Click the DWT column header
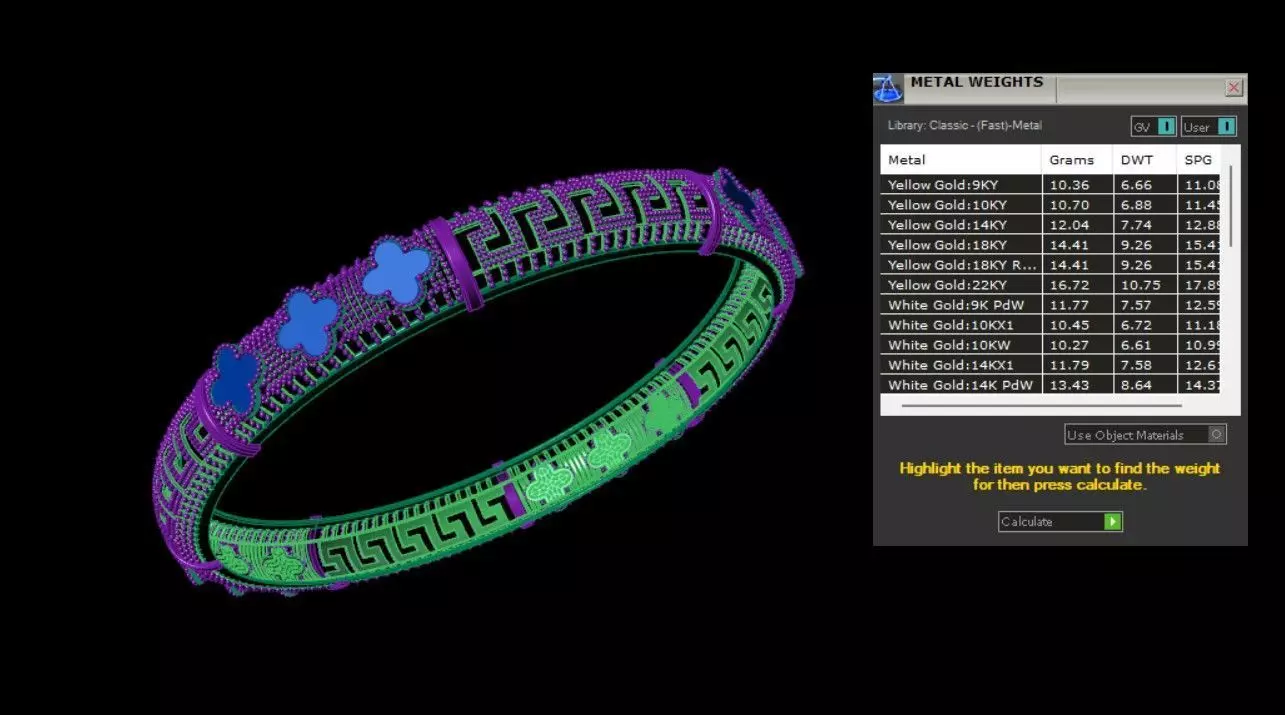 (x=1143, y=160)
